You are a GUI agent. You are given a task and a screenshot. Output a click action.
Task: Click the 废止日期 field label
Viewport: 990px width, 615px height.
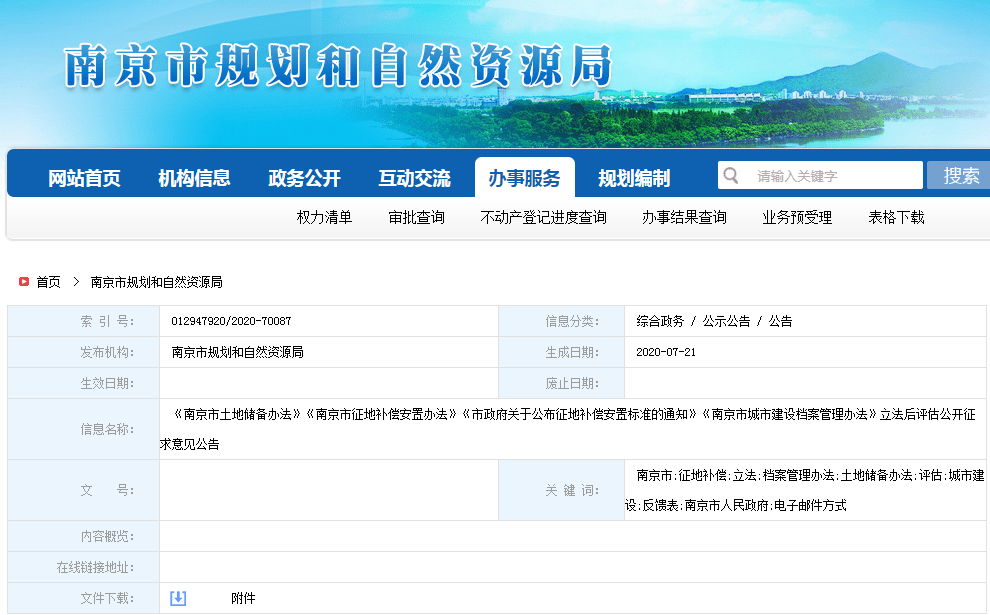click(x=573, y=383)
